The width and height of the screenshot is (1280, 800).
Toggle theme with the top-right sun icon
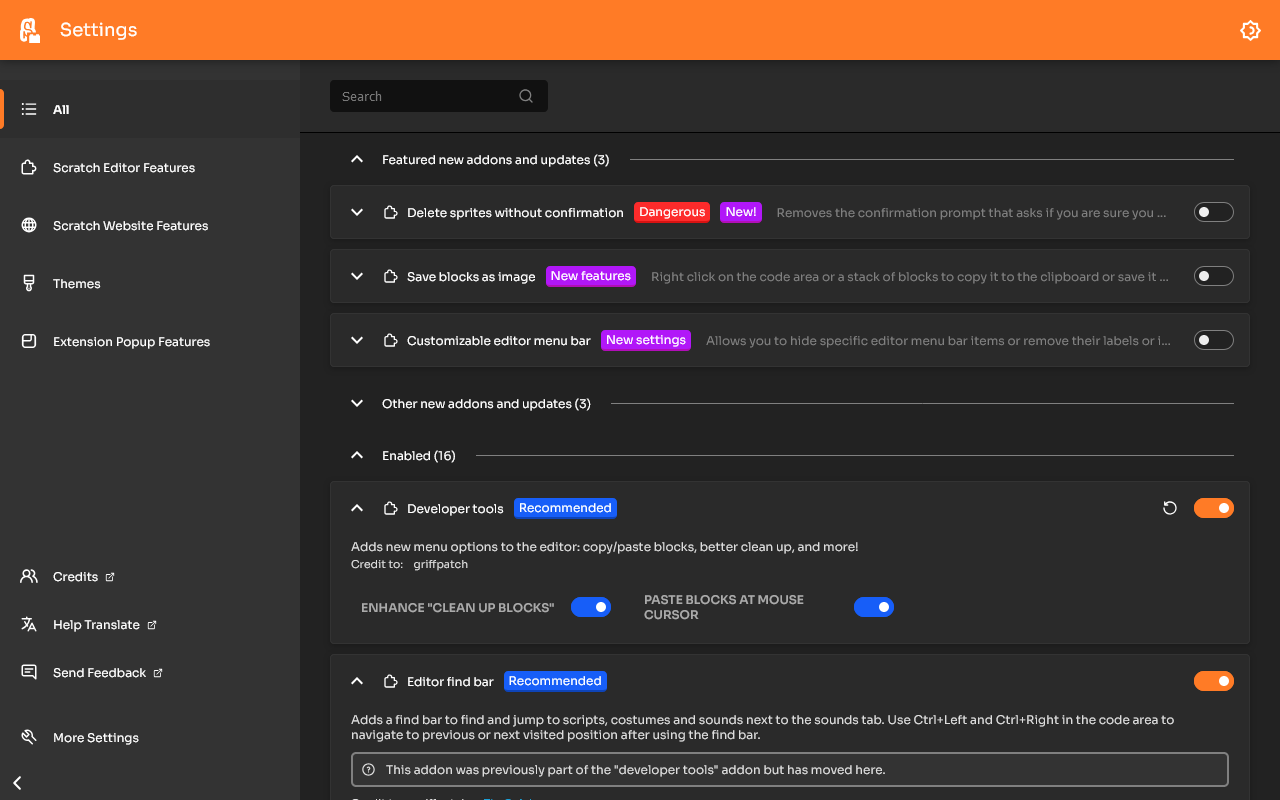pyautogui.click(x=1250, y=30)
